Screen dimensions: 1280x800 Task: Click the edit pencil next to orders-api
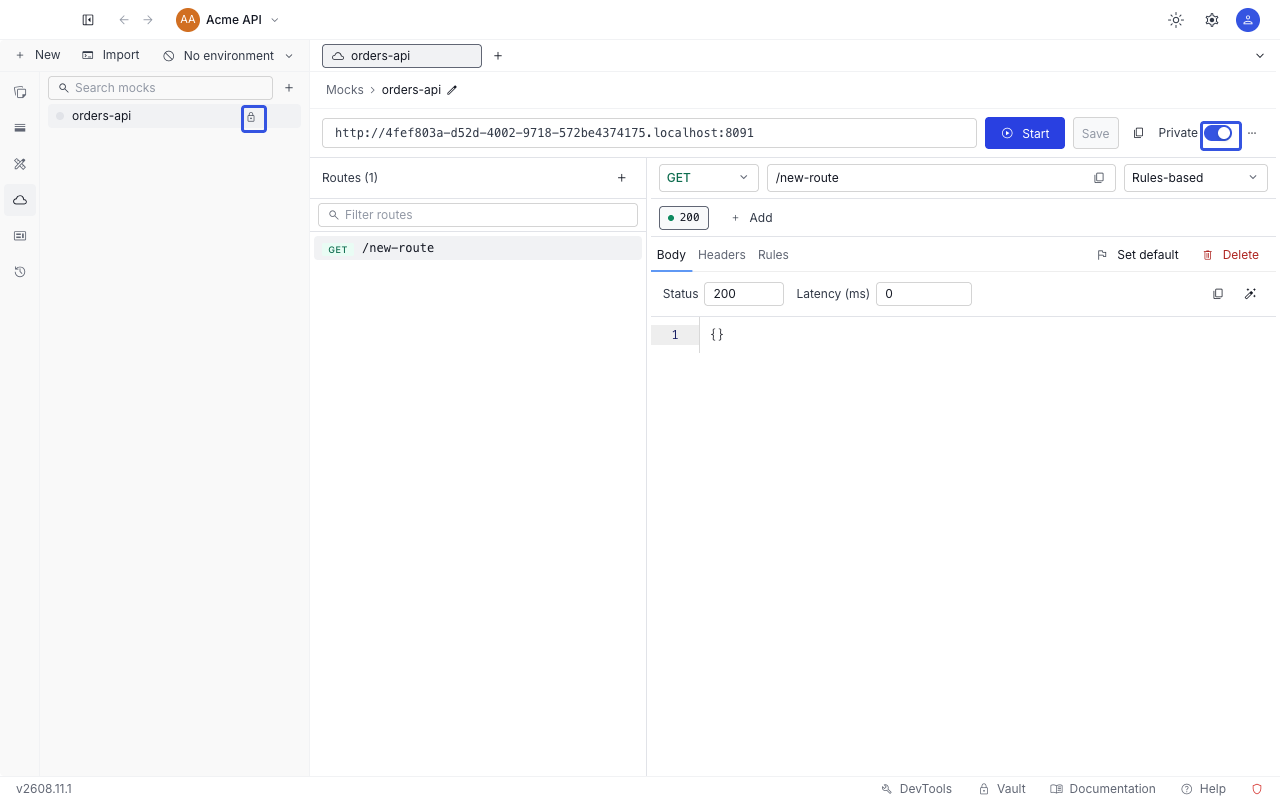(x=452, y=90)
